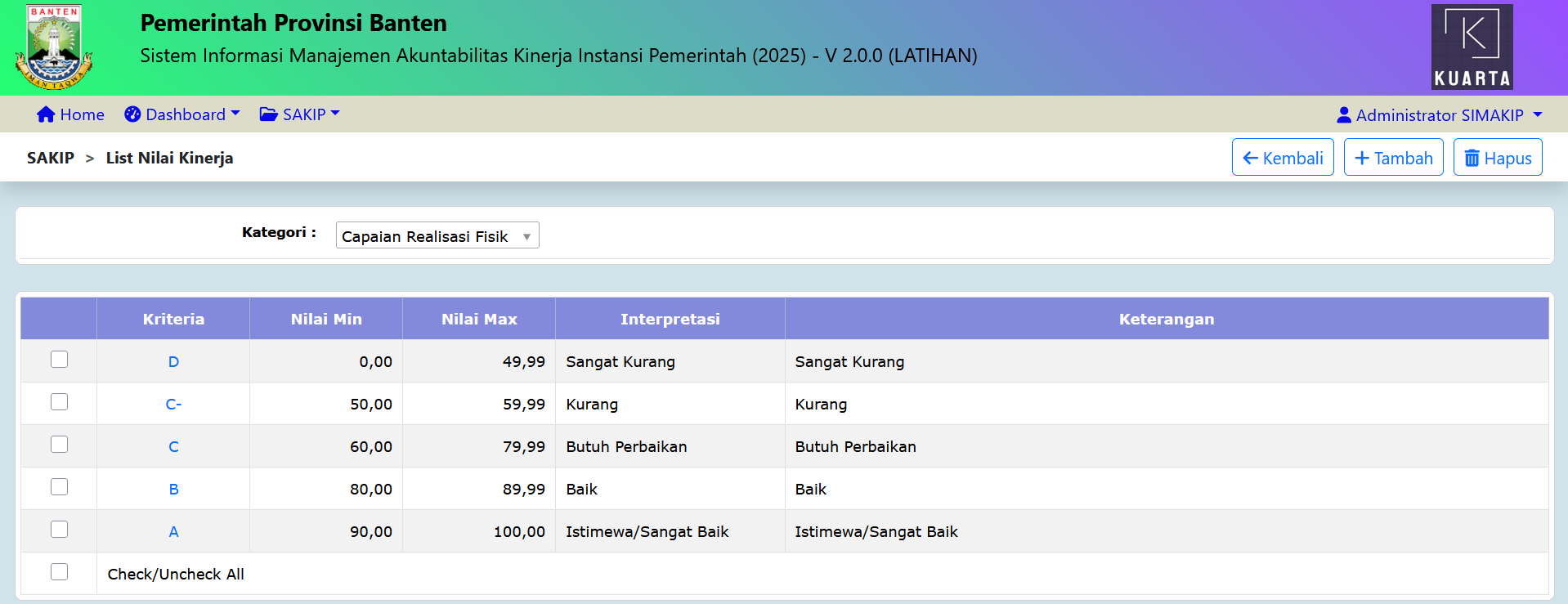Open the A criteria link
This screenshot has width=1568, height=604.
pos(173,531)
